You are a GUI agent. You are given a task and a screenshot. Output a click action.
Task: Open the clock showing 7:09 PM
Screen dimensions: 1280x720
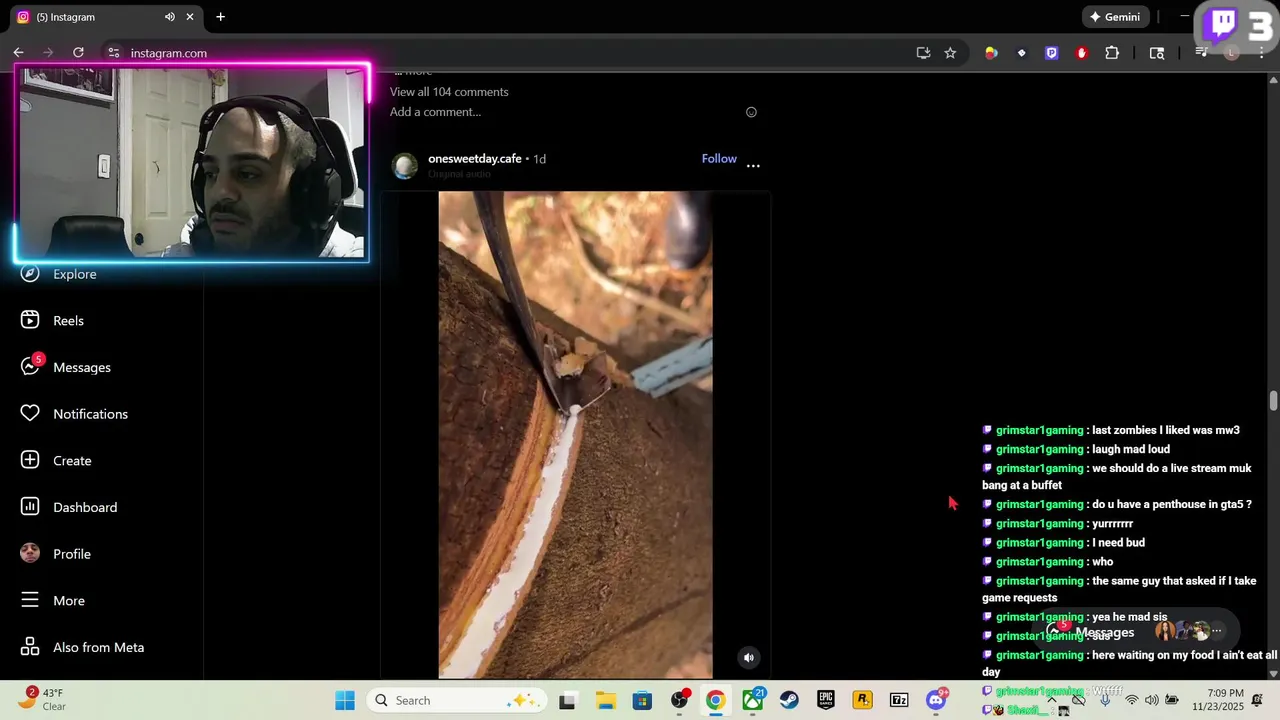(1218, 699)
